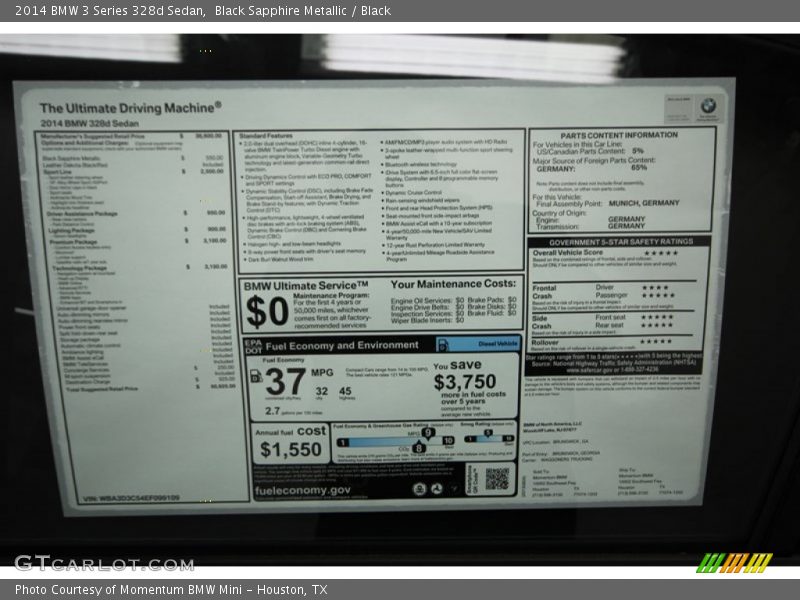
Task: Click the 'Frontal Crash' rating label
Action: tap(544, 292)
